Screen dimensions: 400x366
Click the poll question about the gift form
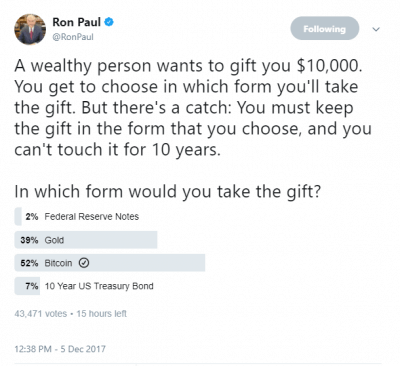[x=168, y=192]
